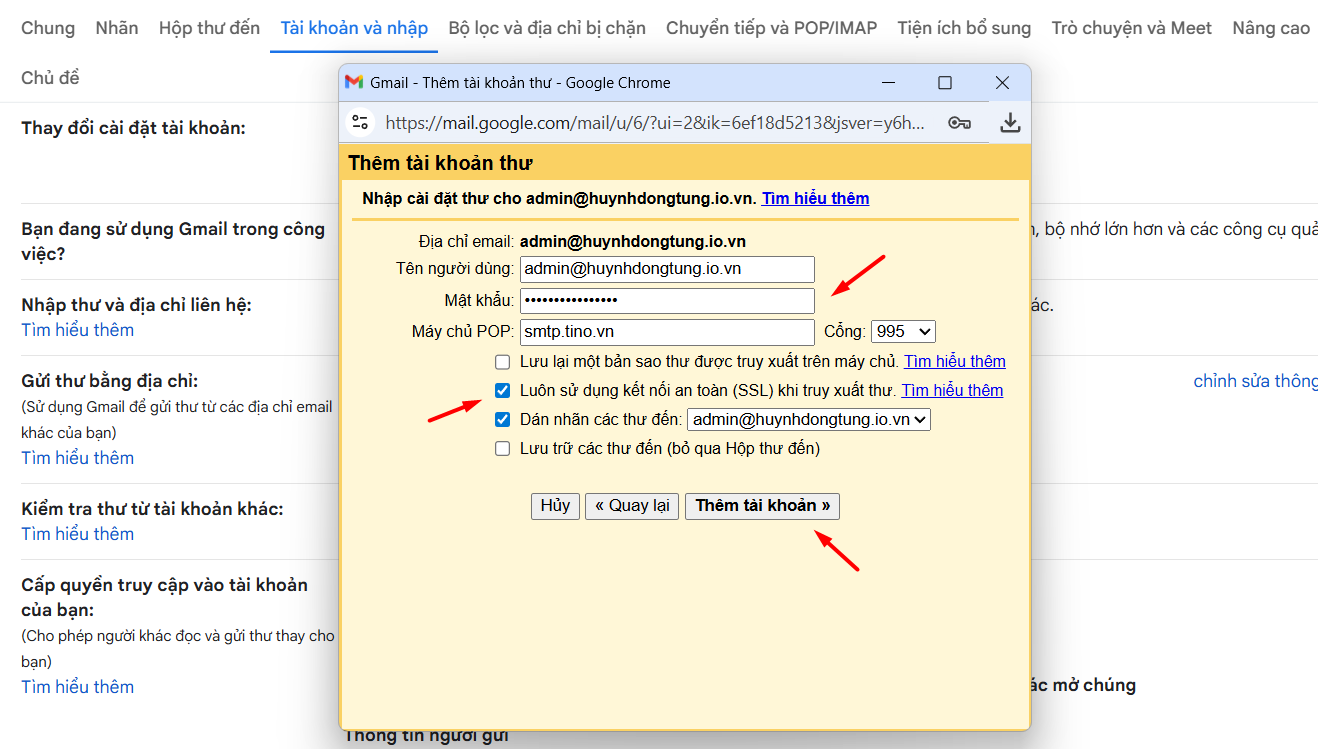Open the Tiện ích bổ sung tab
The height and width of the screenshot is (749, 1318).
click(964, 28)
